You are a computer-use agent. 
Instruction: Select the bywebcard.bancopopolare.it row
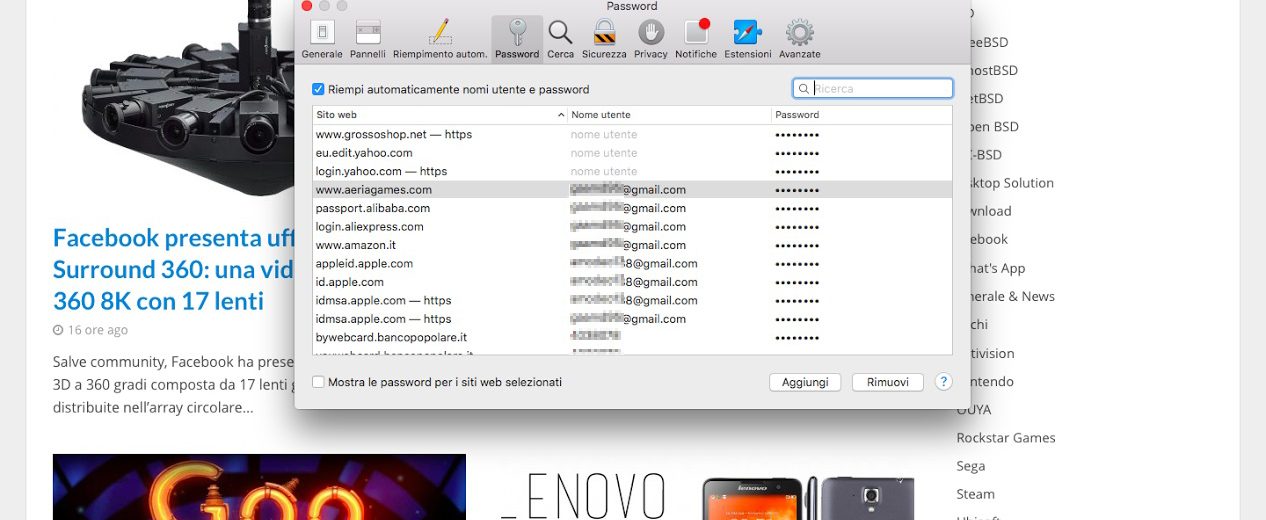pyautogui.click(x=632, y=338)
